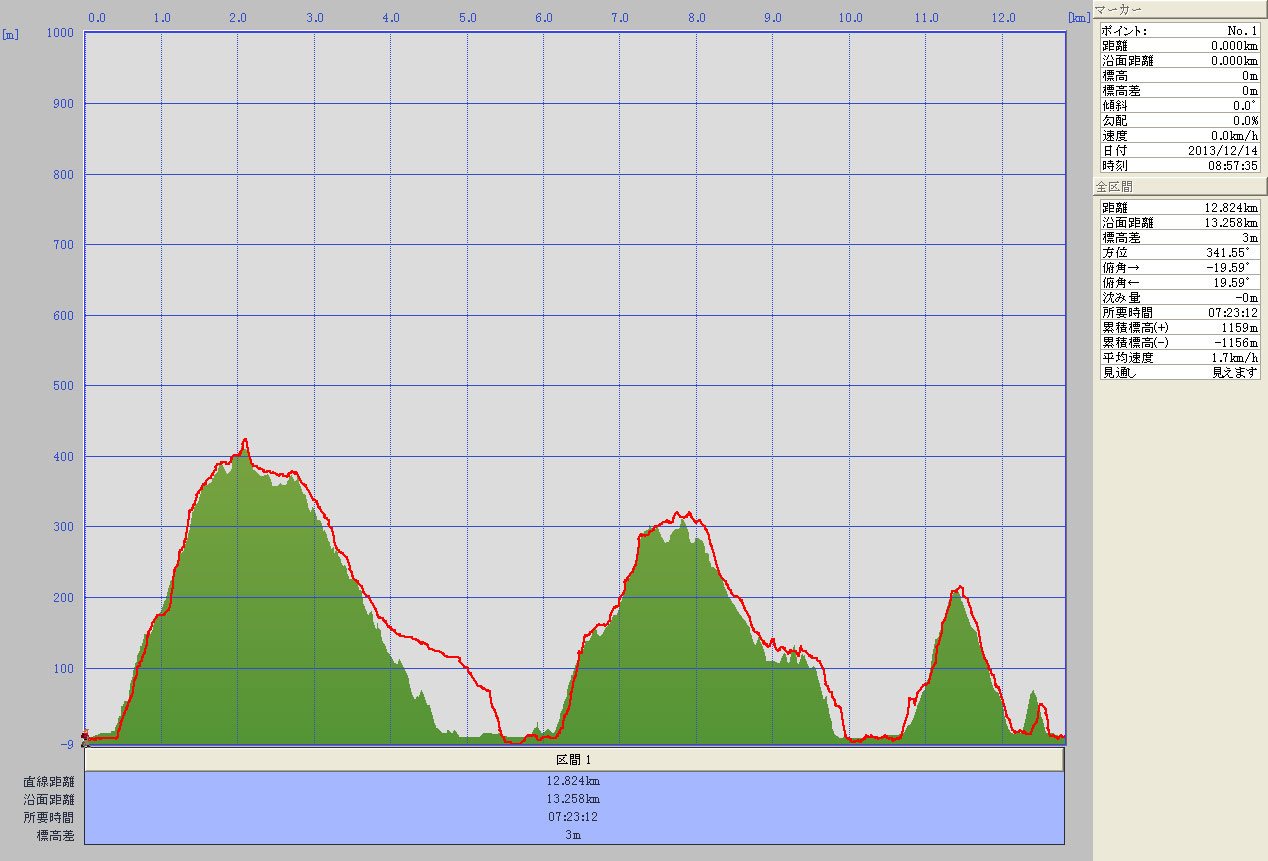Click the 1000 m tick label on elevation axis
Screen dimensions: 1268x861
click(61, 33)
